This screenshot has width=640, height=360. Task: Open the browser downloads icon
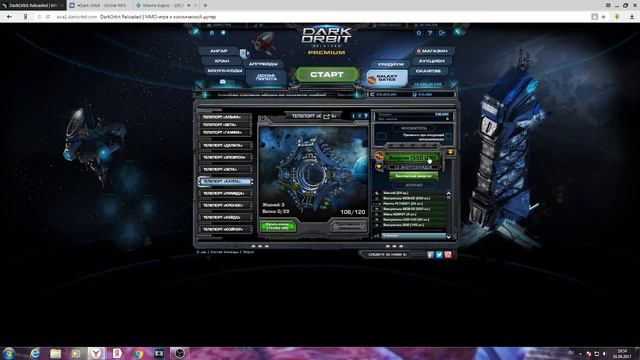point(632,17)
